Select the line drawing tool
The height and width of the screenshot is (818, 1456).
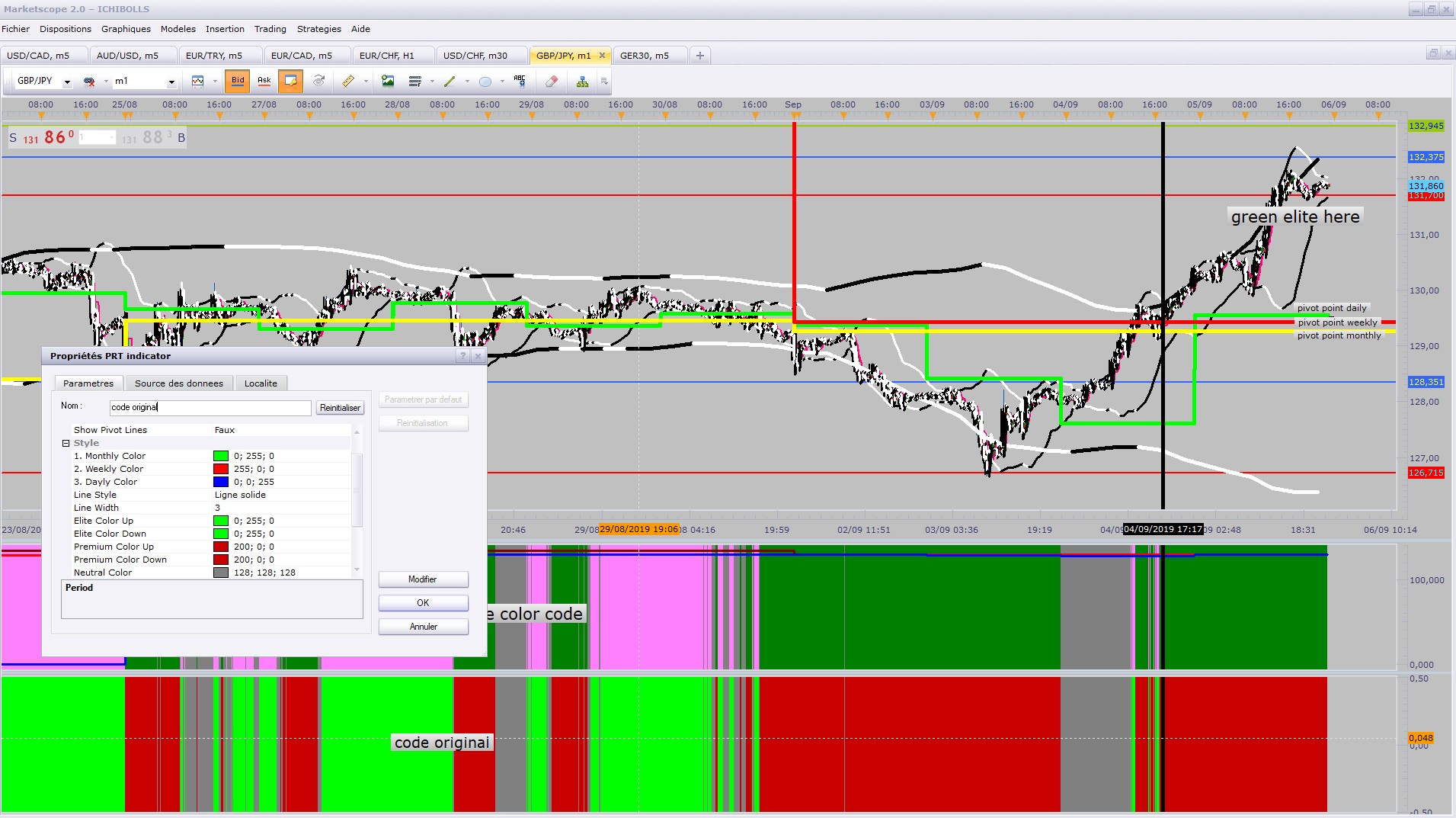(x=450, y=81)
